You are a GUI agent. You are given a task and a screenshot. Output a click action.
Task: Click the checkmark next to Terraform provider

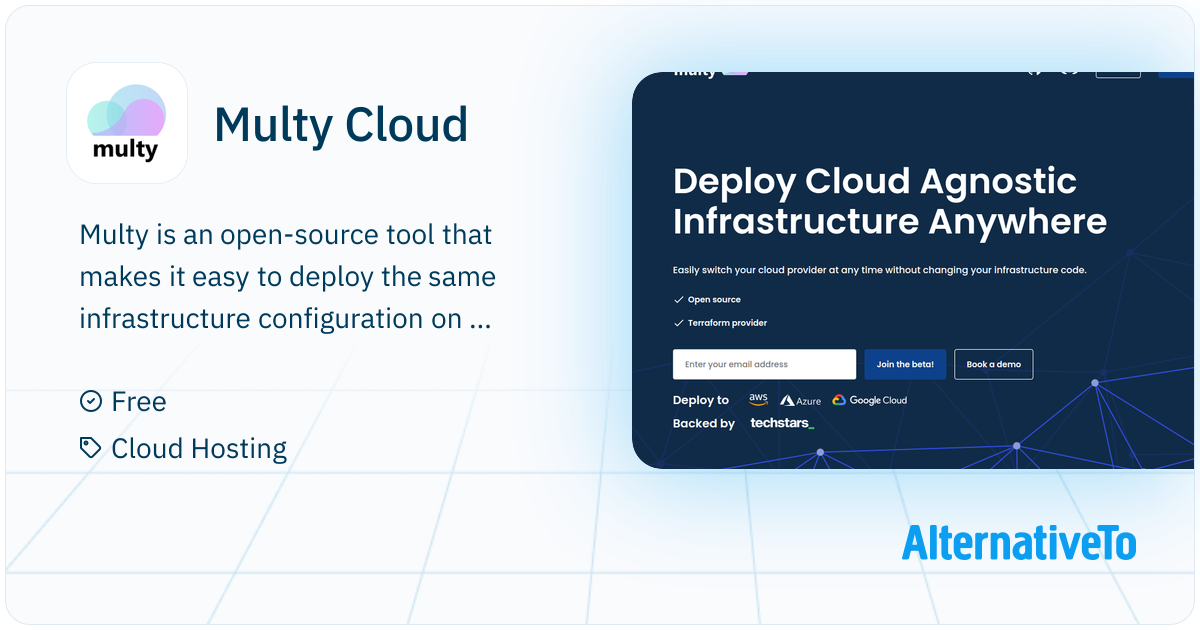(679, 323)
